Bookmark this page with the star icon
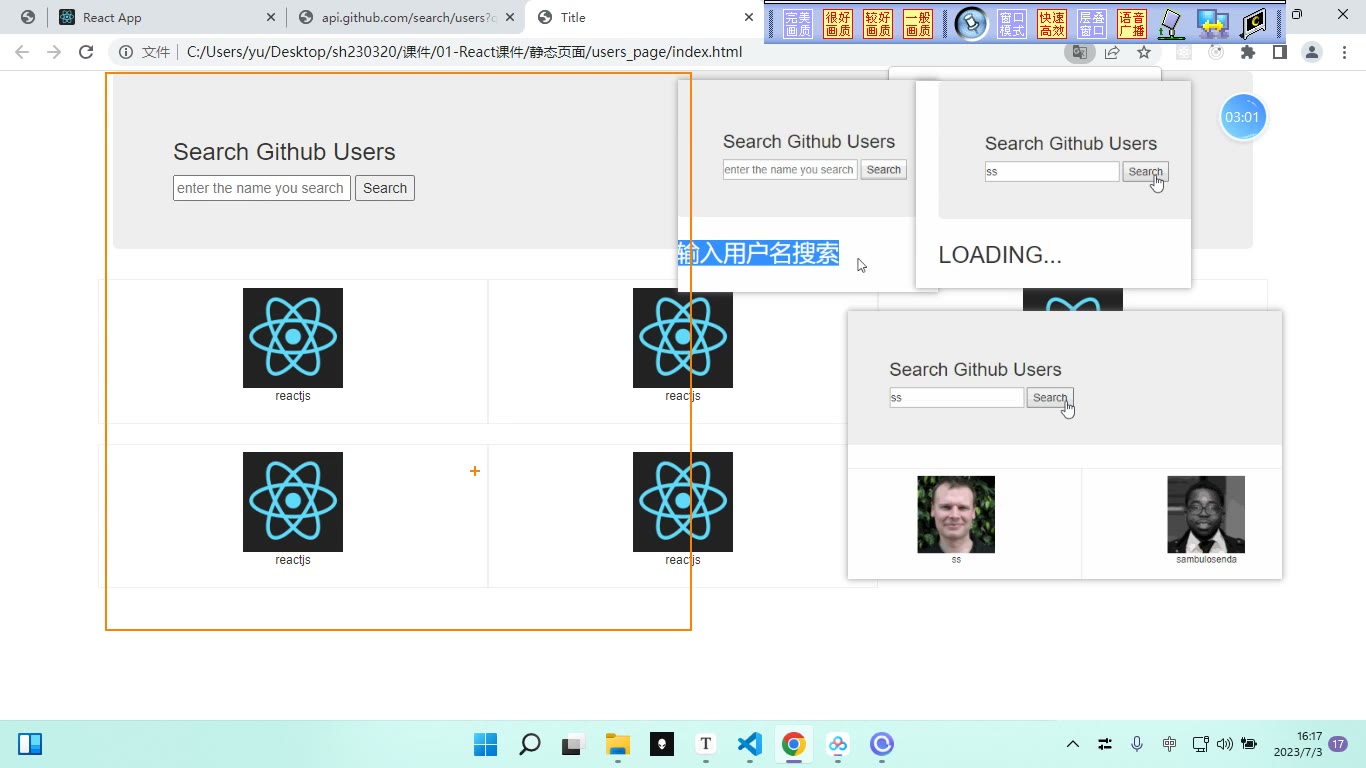The width and height of the screenshot is (1366, 768). (1144, 52)
